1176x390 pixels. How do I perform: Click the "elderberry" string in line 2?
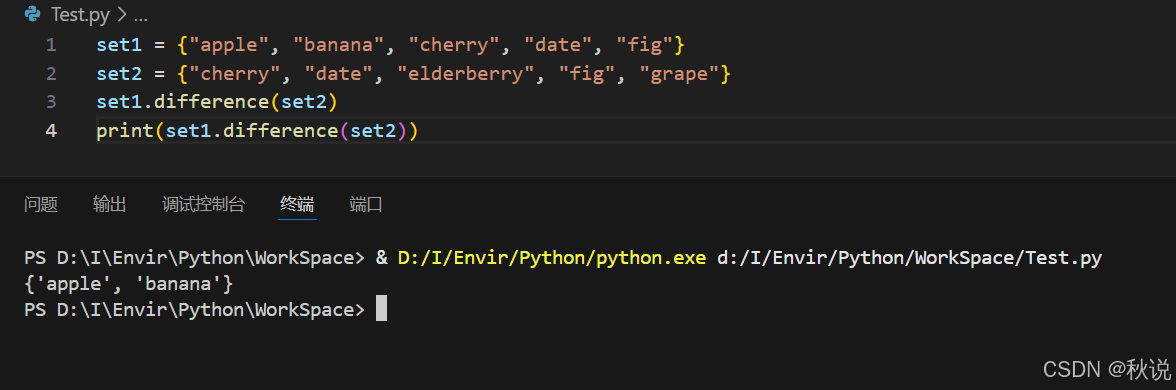coord(466,74)
